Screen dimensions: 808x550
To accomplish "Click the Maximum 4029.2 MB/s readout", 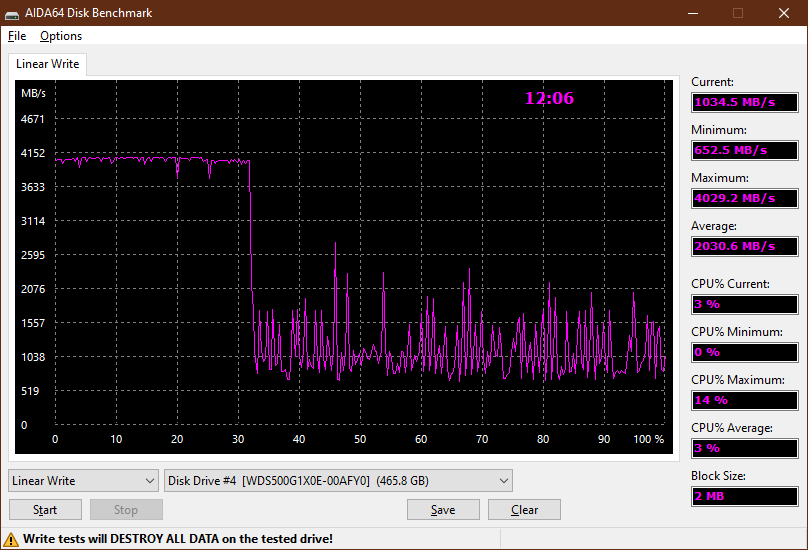I will tap(745, 198).
